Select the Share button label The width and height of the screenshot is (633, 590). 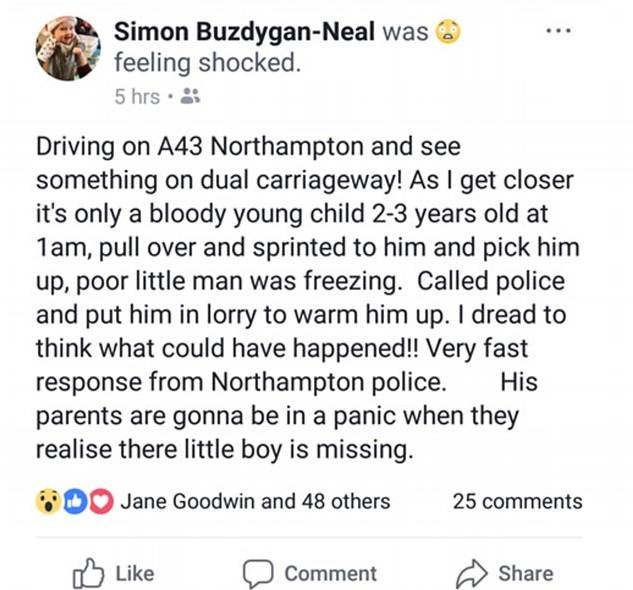click(526, 573)
